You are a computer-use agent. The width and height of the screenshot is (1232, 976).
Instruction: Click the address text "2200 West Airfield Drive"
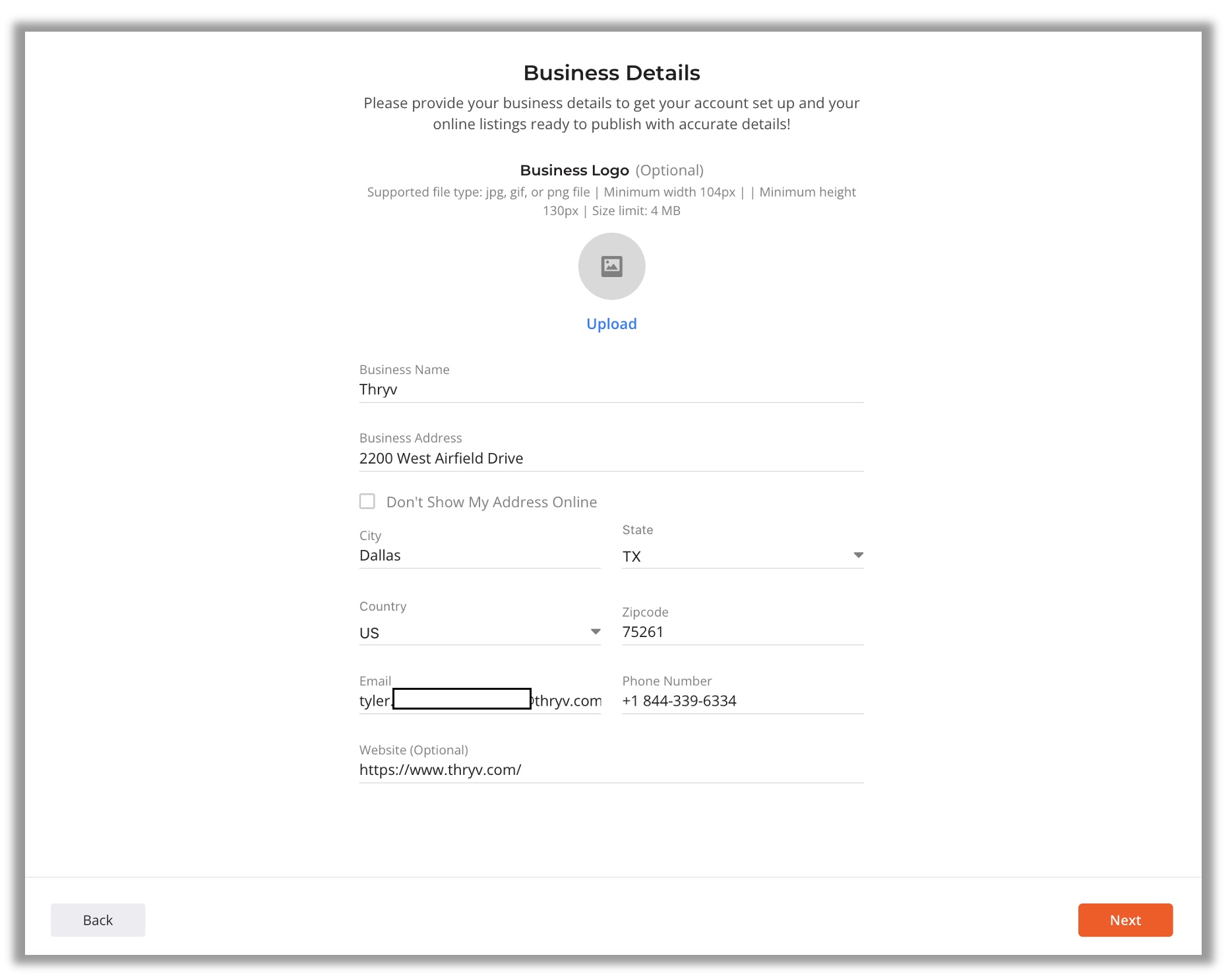click(441, 458)
